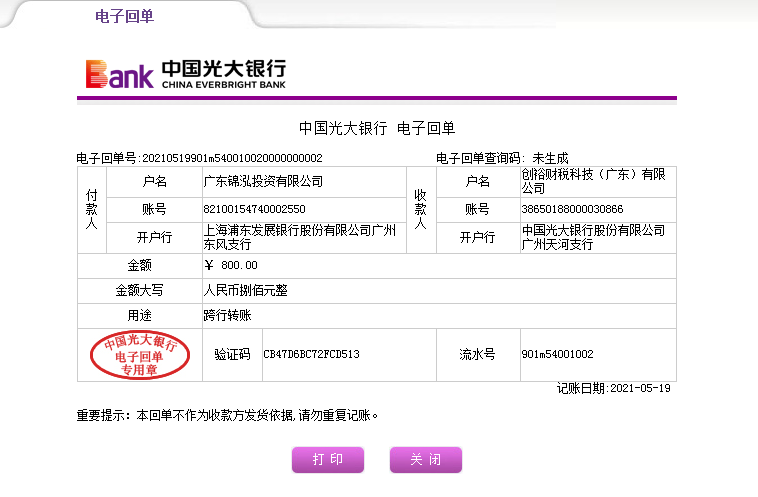The width and height of the screenshot is (758, 497).
Task: Click the 用途 label cell
Action: point(140,316)
